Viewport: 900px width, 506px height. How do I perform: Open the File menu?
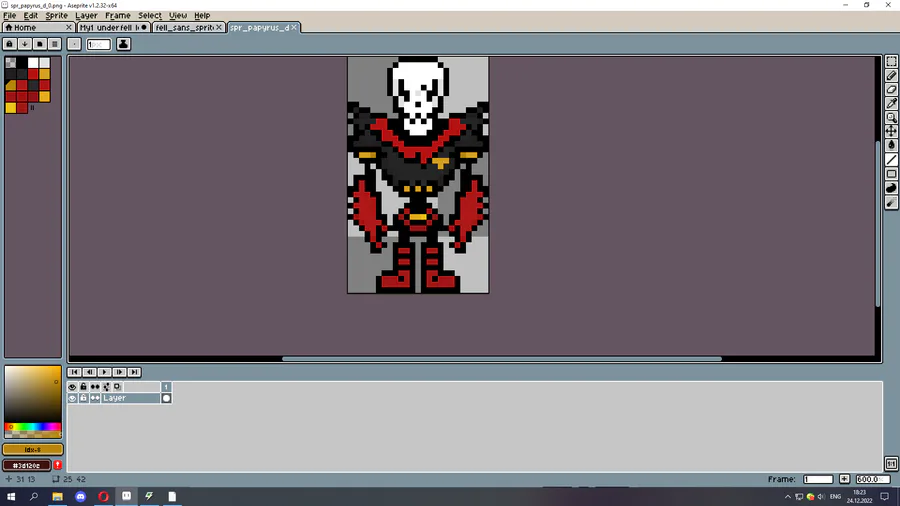click(10, 15)
